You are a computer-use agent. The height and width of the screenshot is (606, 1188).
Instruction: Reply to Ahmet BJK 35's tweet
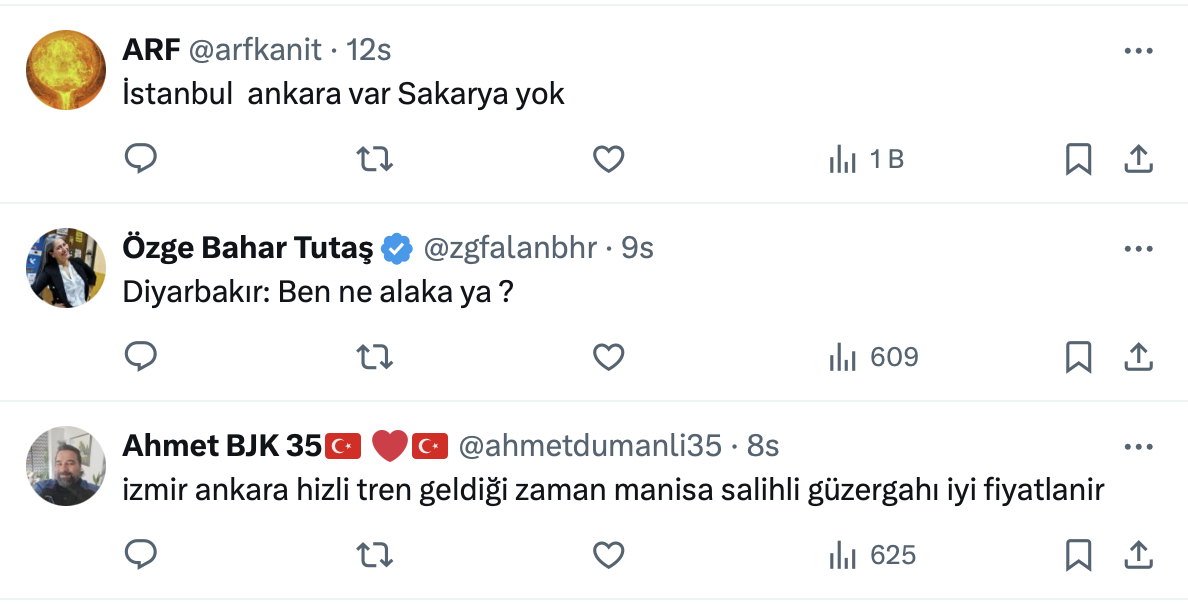(141, 555)
